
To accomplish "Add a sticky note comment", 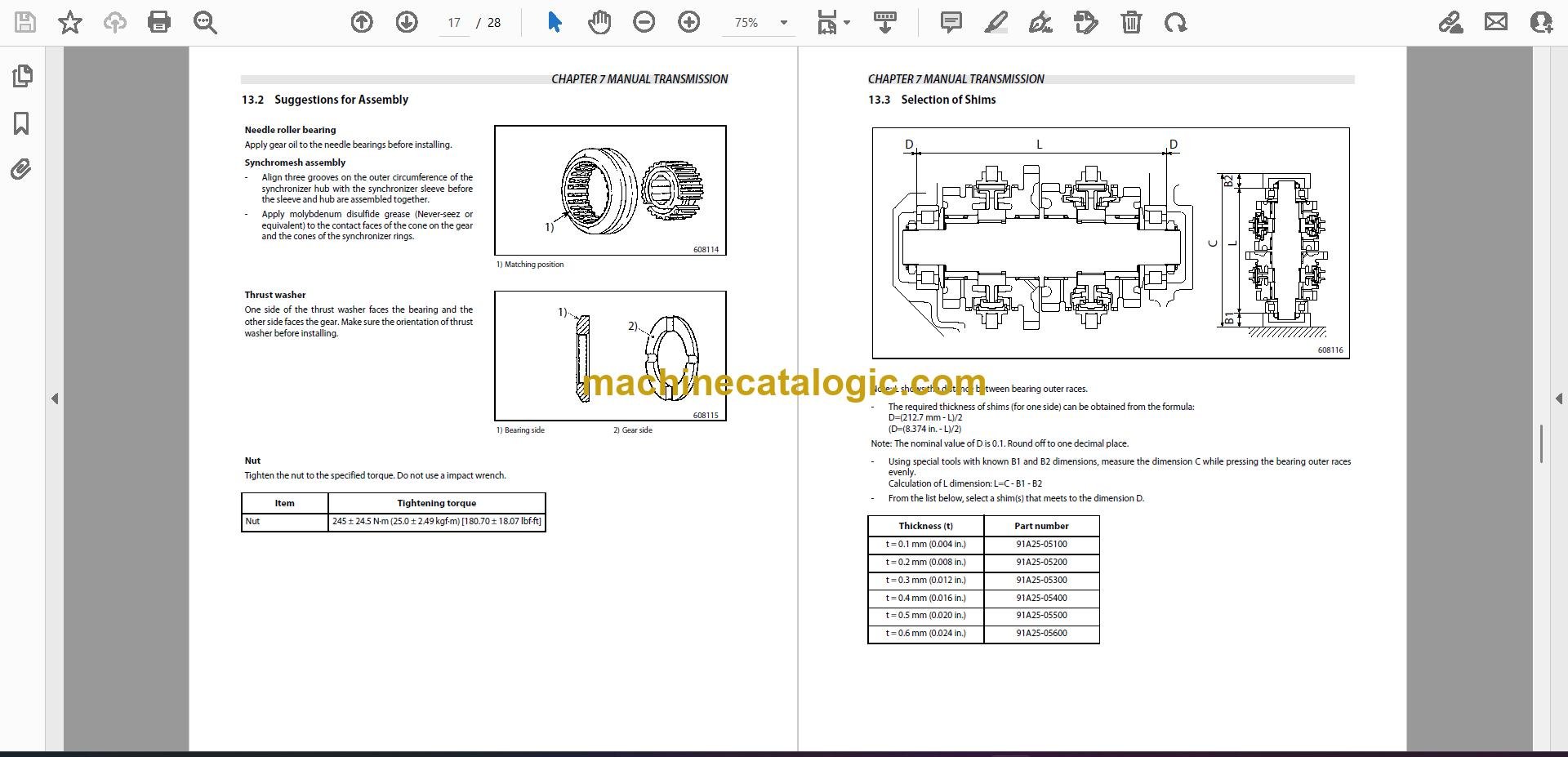I will pyautogui.click(x=951, y=22).
